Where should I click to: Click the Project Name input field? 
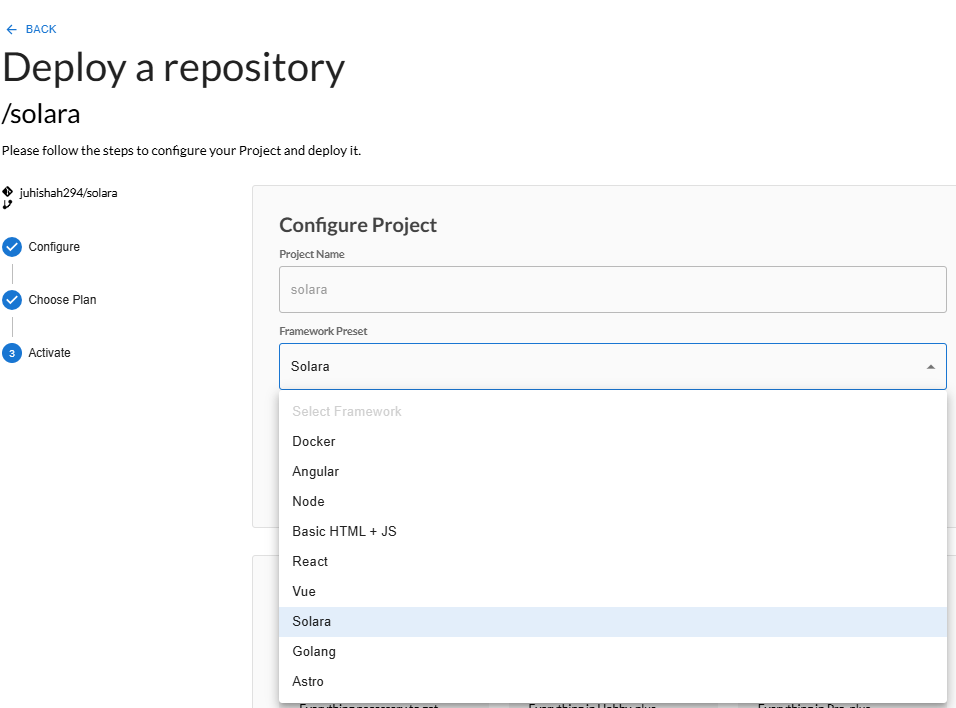612,289
